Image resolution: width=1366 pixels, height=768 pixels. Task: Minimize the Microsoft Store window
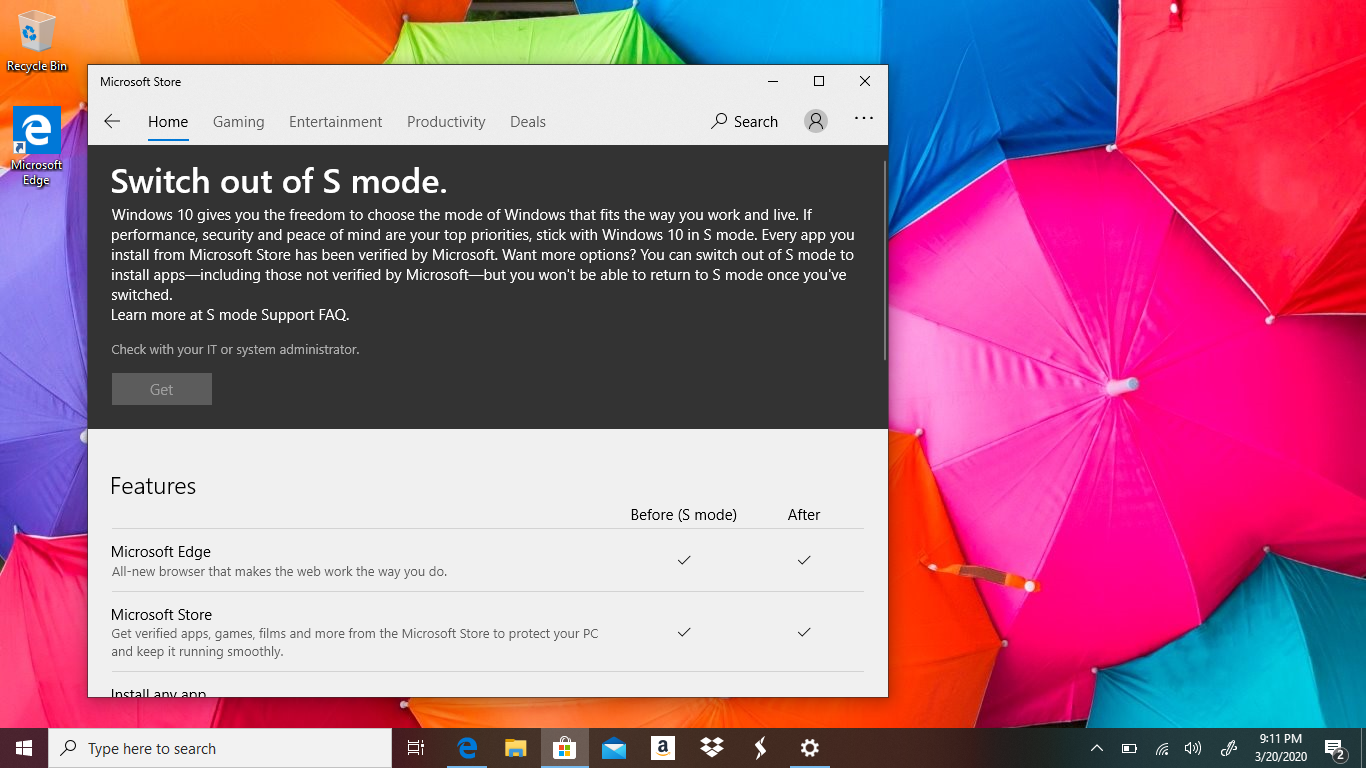(773, 81)
